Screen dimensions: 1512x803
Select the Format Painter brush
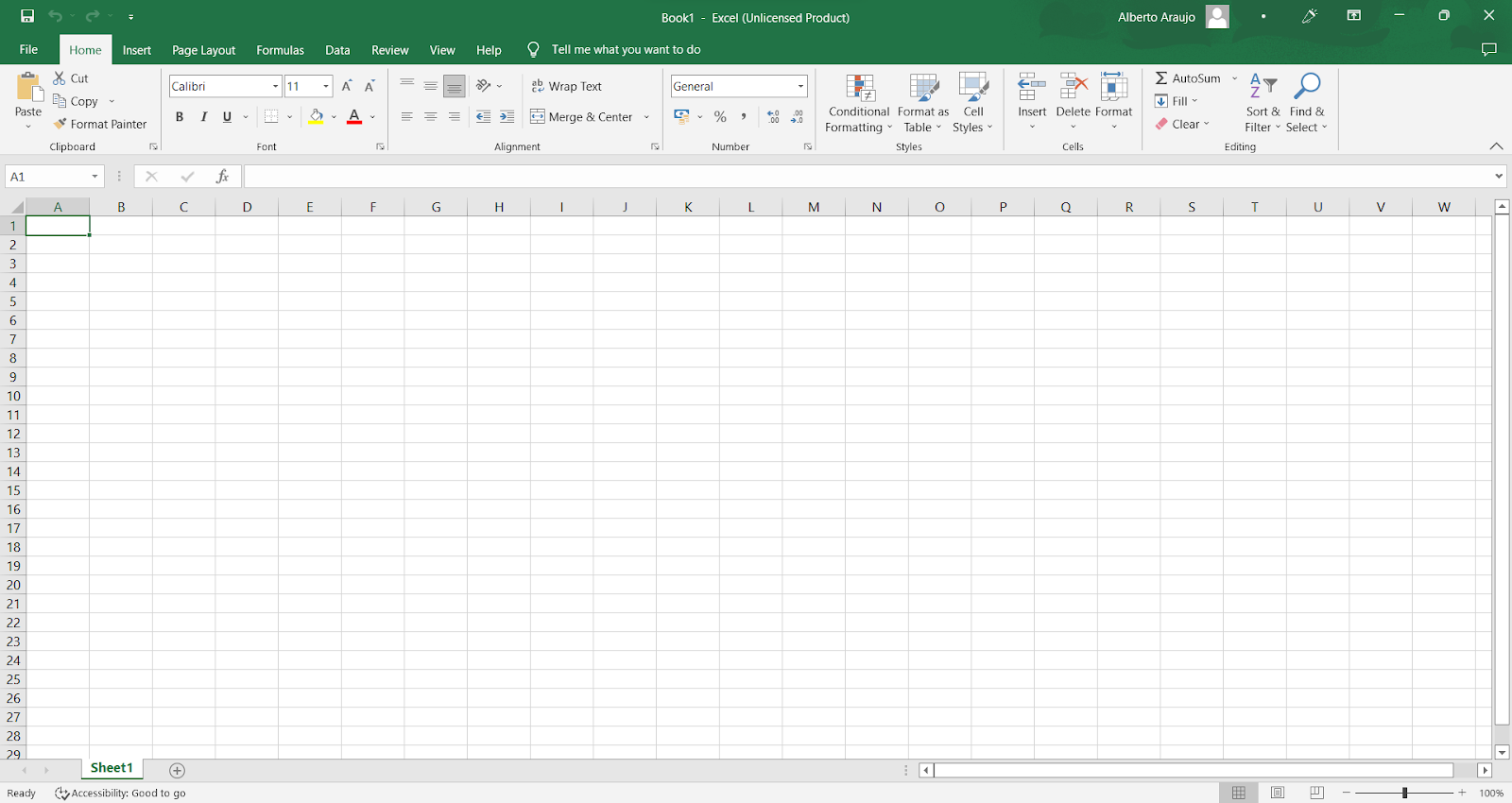60,124
